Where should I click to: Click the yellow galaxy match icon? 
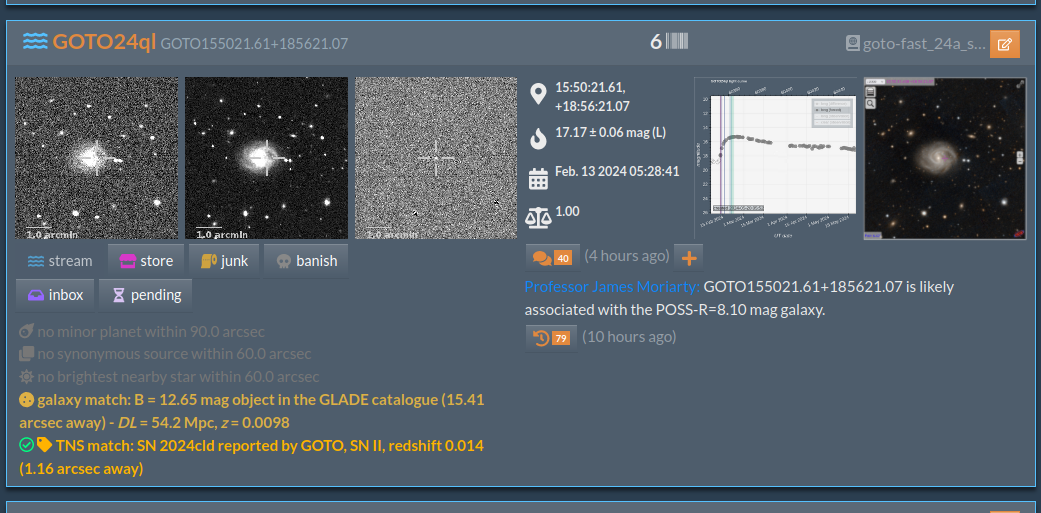click(27, 400)
